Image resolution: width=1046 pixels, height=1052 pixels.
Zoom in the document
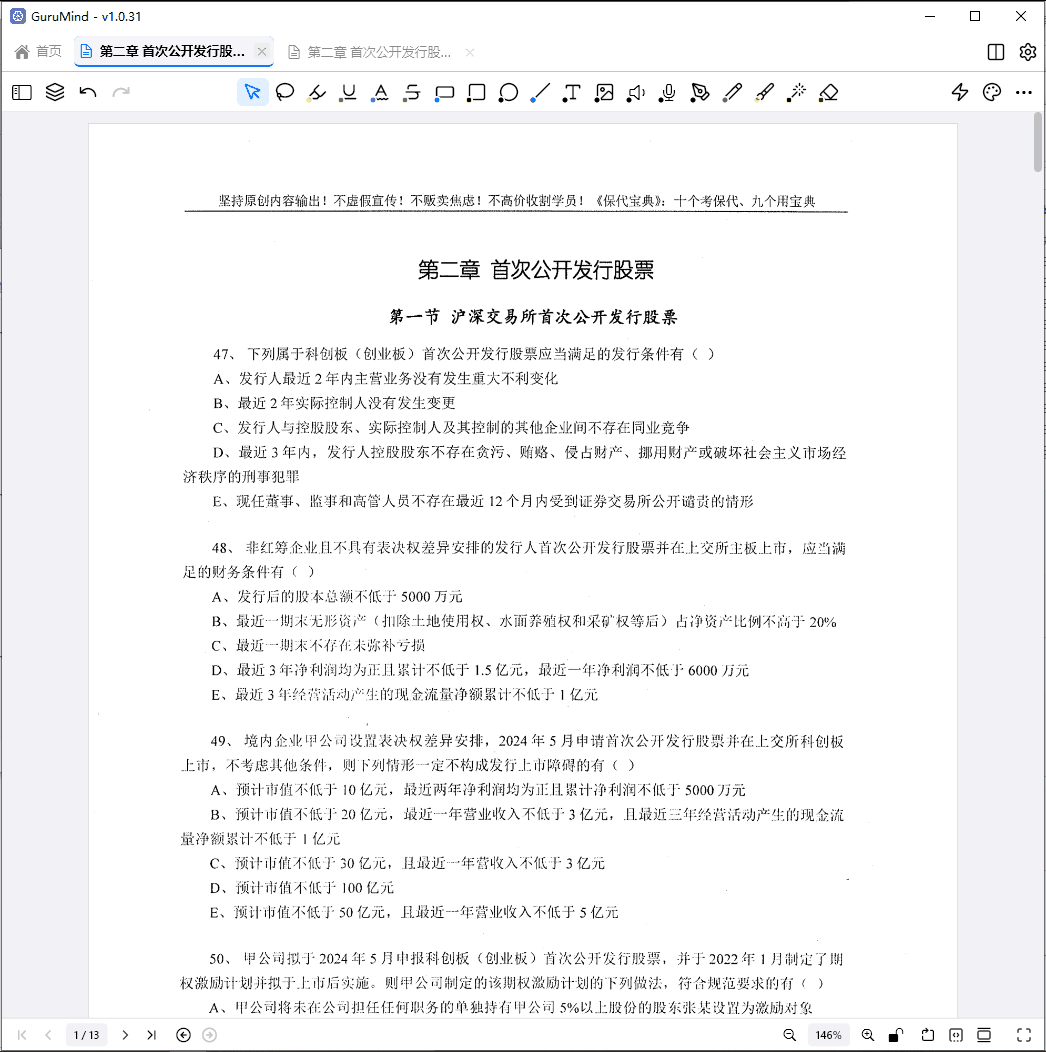tap(868, 1035)
